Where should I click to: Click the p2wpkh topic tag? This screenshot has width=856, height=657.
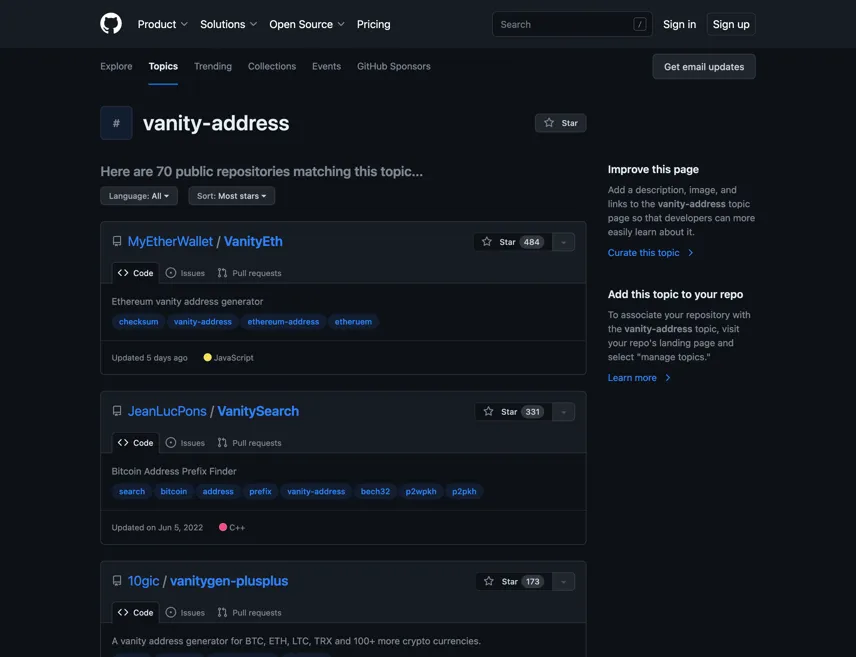pos(421,492)
